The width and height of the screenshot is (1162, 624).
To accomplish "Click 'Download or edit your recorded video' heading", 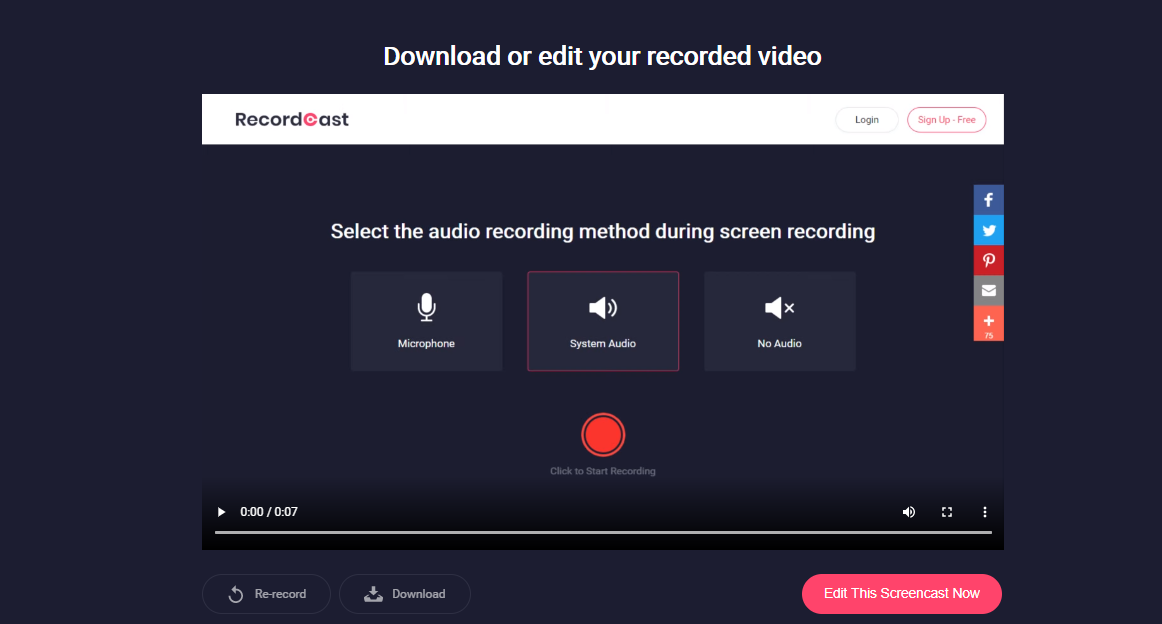I will 602,56.
